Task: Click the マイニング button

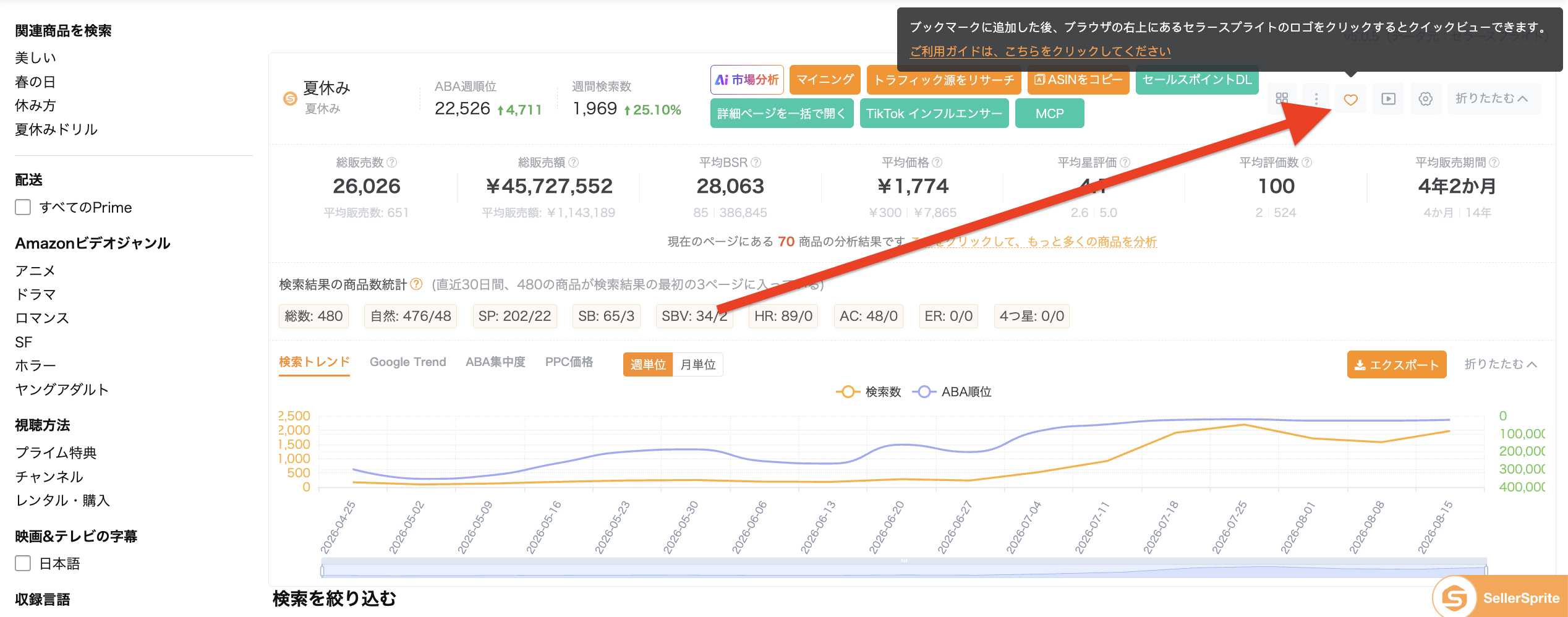Action: click(825, 80)
